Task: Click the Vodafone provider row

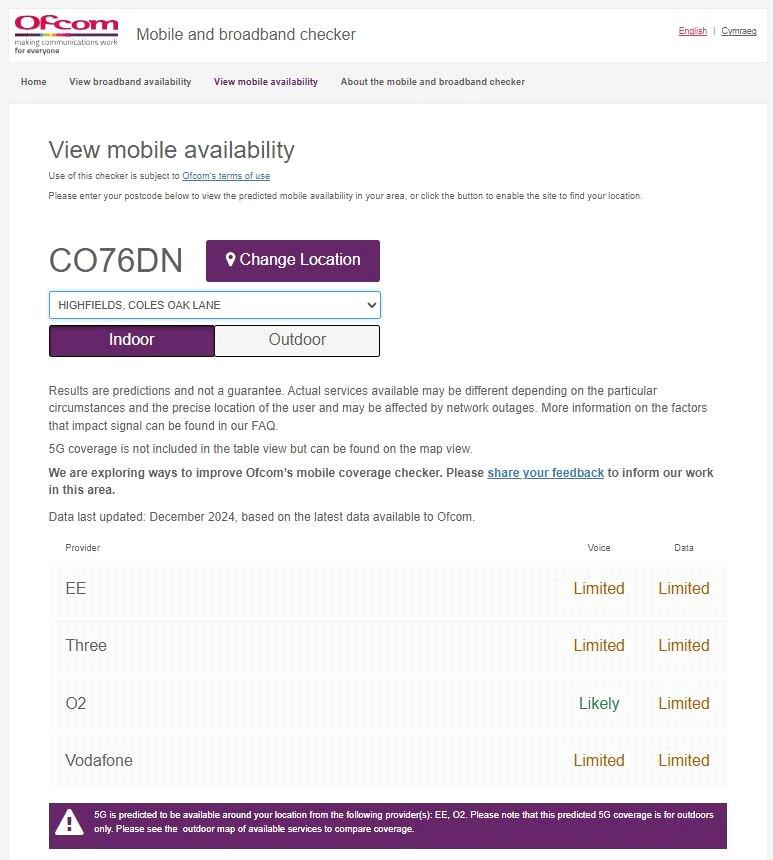Action: (387, 761)
